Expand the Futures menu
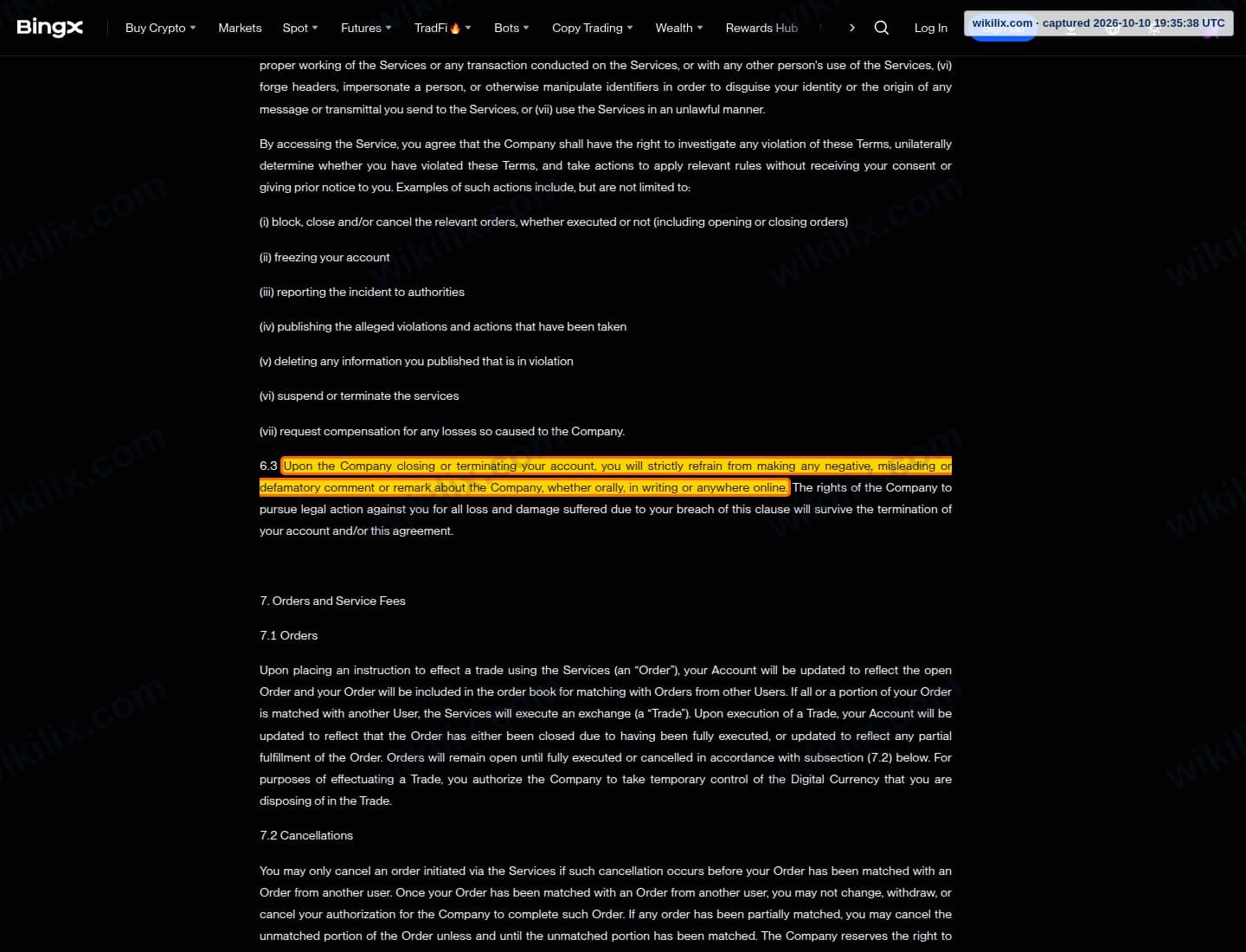This screenshot has width=1246, height=952. pos(366,28)
